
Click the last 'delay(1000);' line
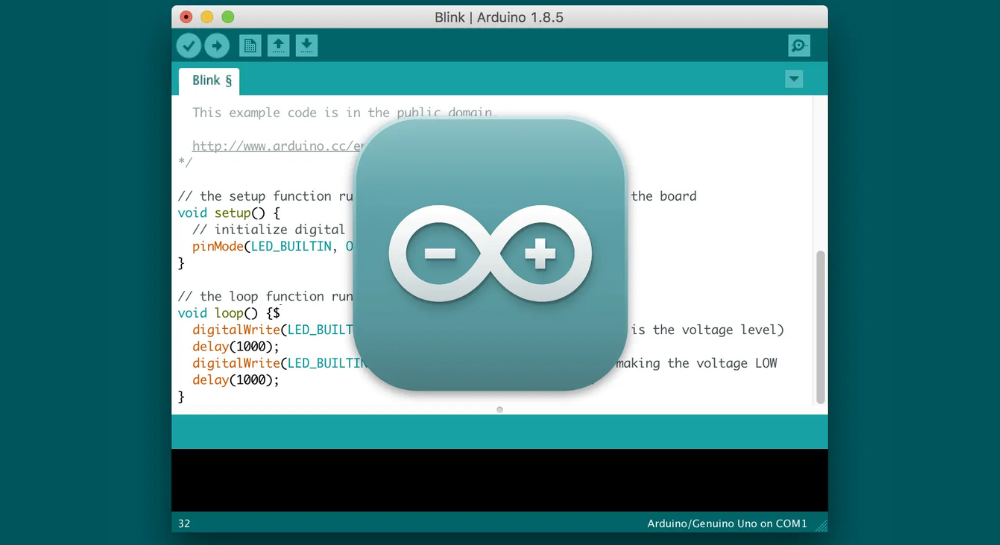pyautogui.click(x=236, y=380)
